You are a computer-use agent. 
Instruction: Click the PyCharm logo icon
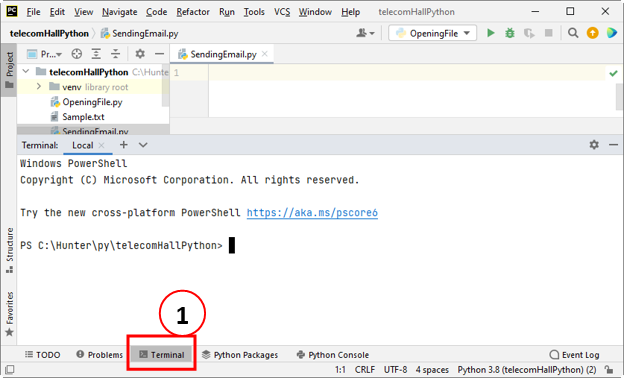(12, 11)
